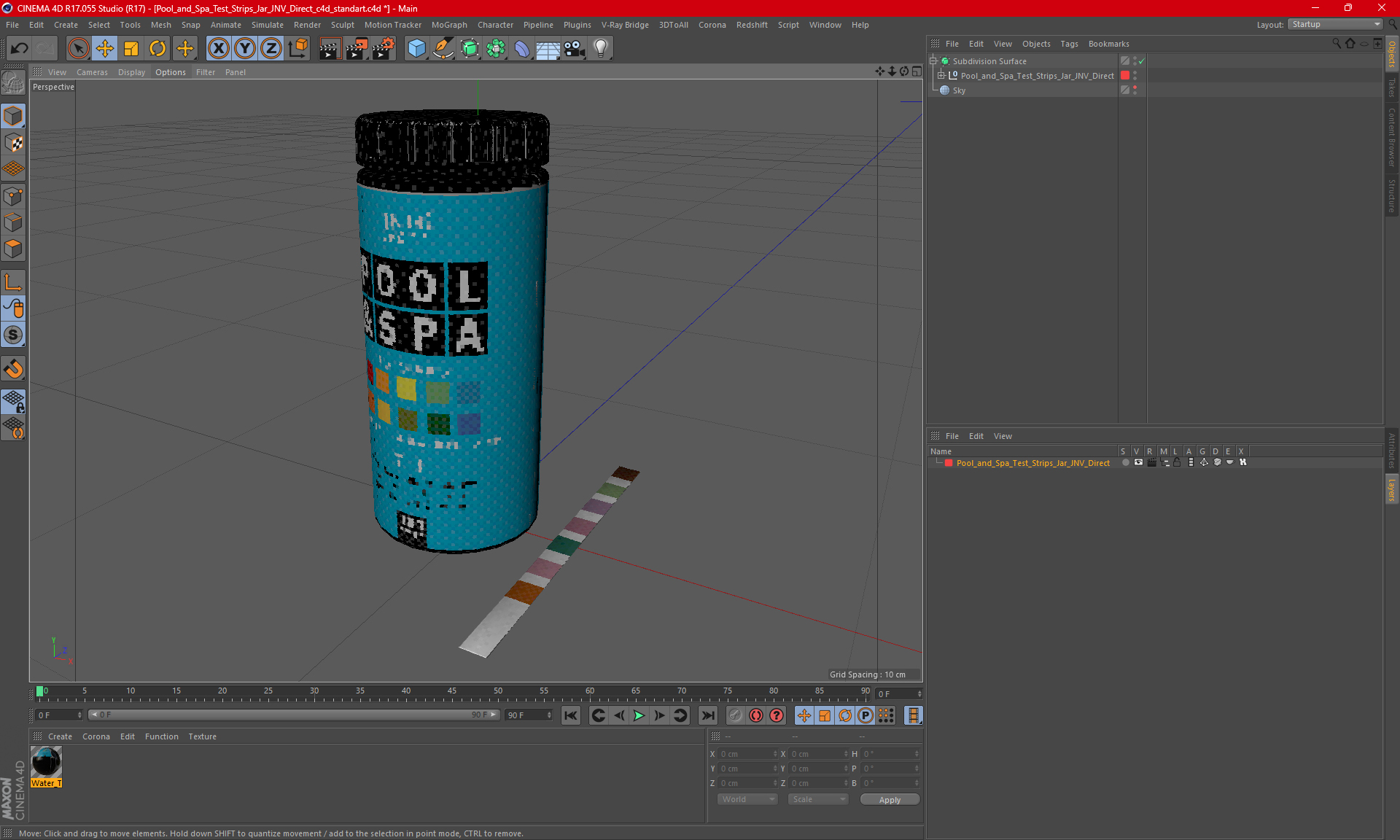Image resolution: width=1400 pixels, height=840 pixels.
Task: Switch to Points mode
Action: 13,195
